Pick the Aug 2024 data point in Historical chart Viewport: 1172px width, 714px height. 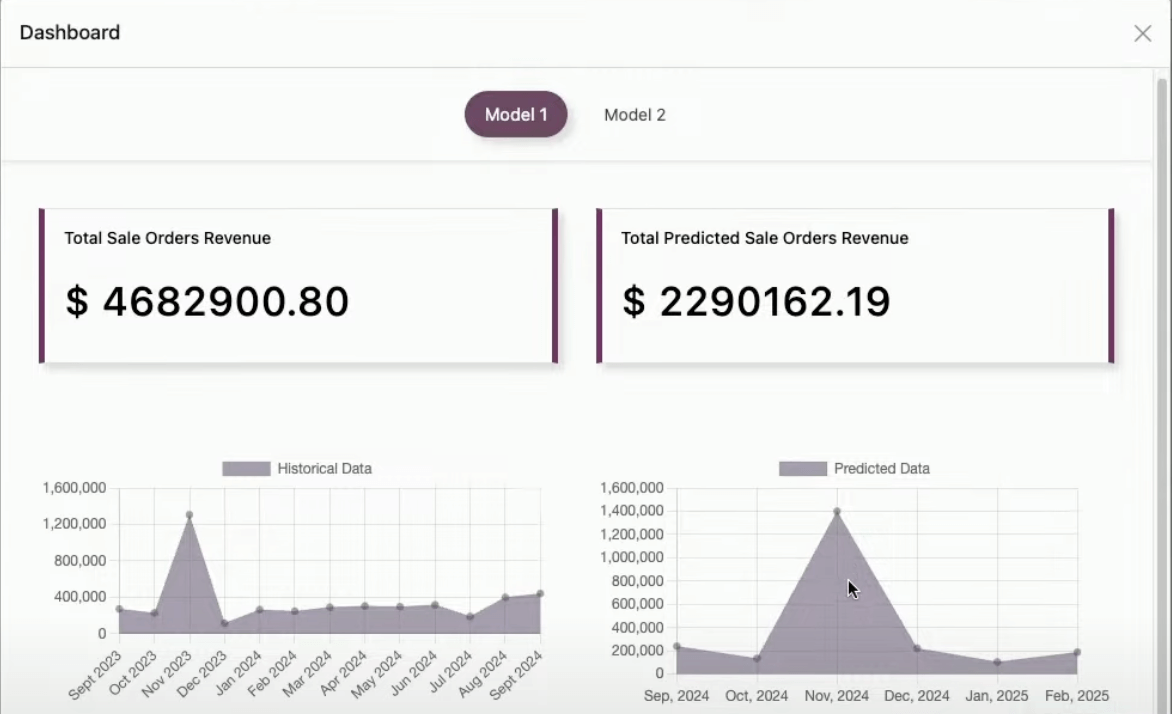(505, 598)
